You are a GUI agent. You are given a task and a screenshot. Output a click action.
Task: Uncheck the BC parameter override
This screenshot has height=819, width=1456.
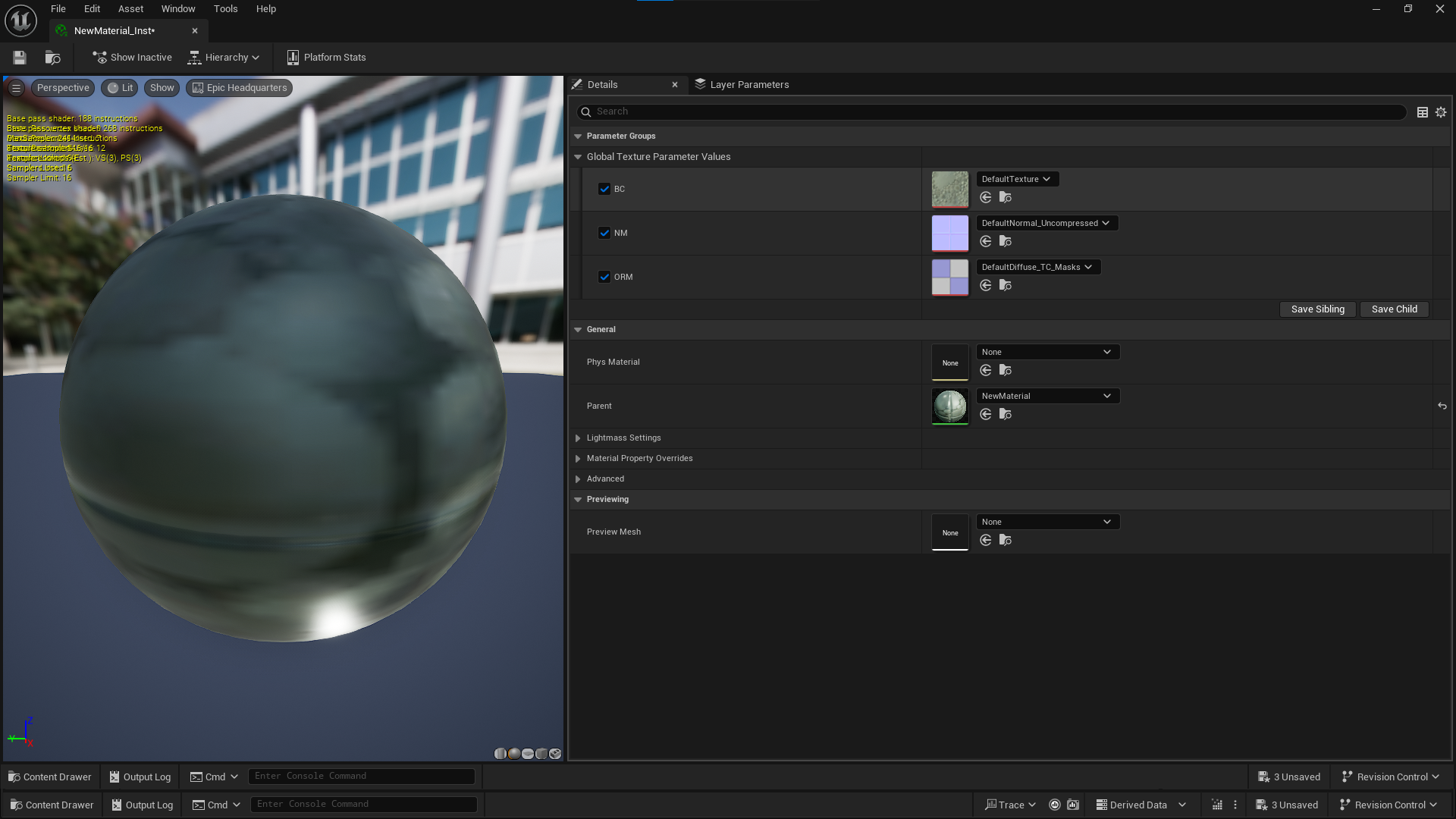point(604,190)
